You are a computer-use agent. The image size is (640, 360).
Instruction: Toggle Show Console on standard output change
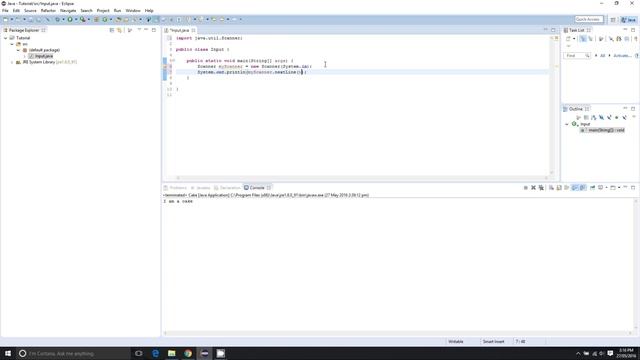click(575, 188)
